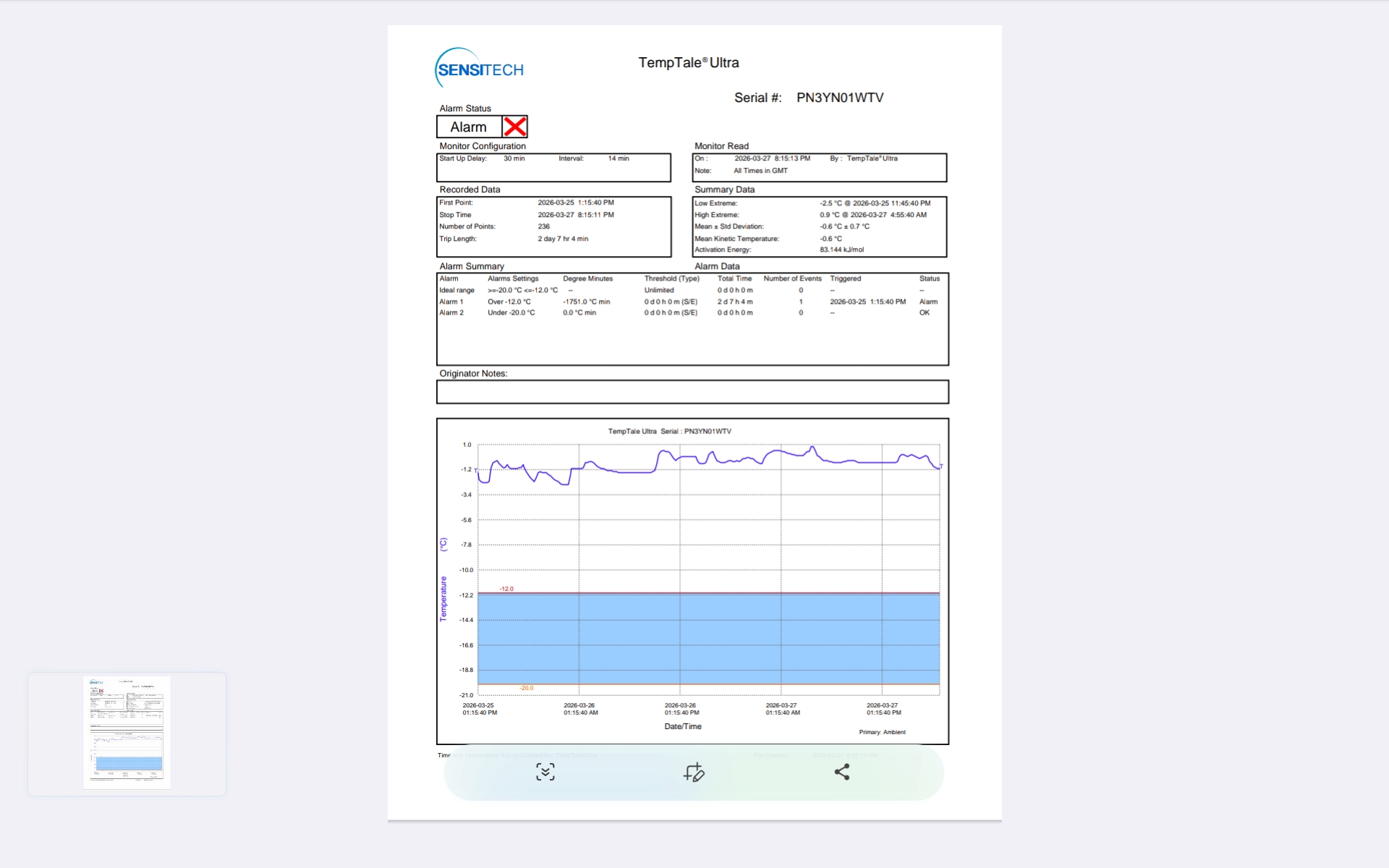
Task: Click the Sensitech logo
Action: pos(479,69)
